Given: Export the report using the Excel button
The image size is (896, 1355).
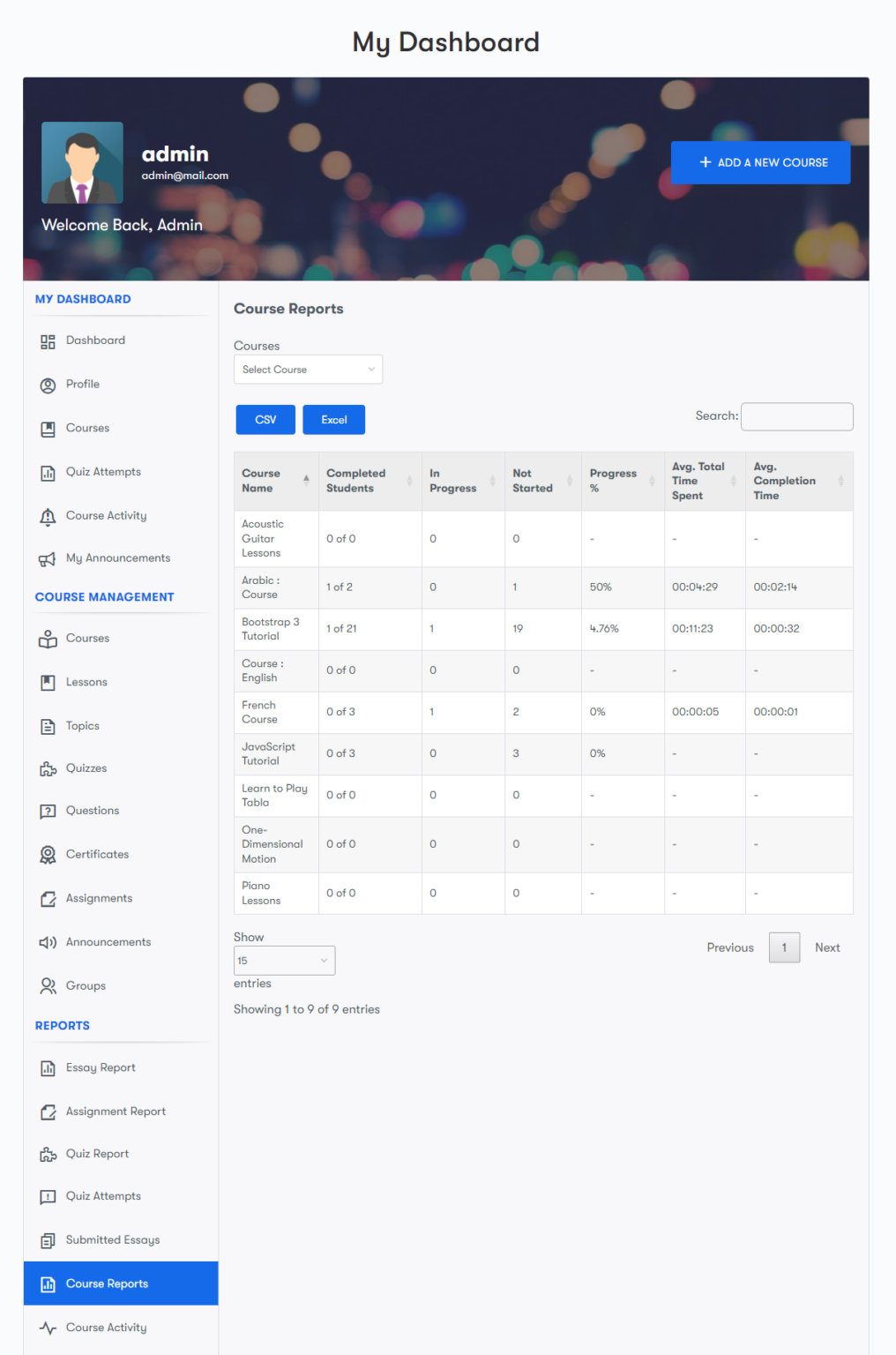Looking at the screenshot, I should click(x=333, y=419).
